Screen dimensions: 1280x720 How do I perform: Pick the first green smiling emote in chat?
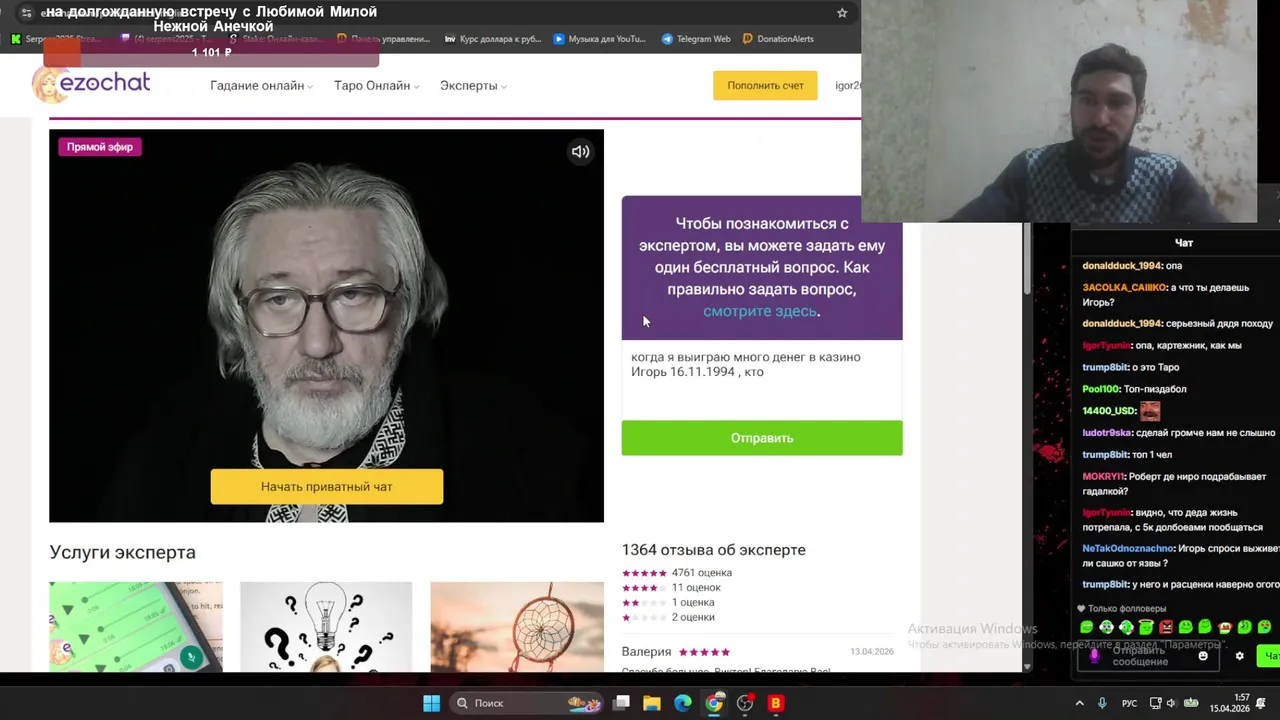tap(1087, 627)
